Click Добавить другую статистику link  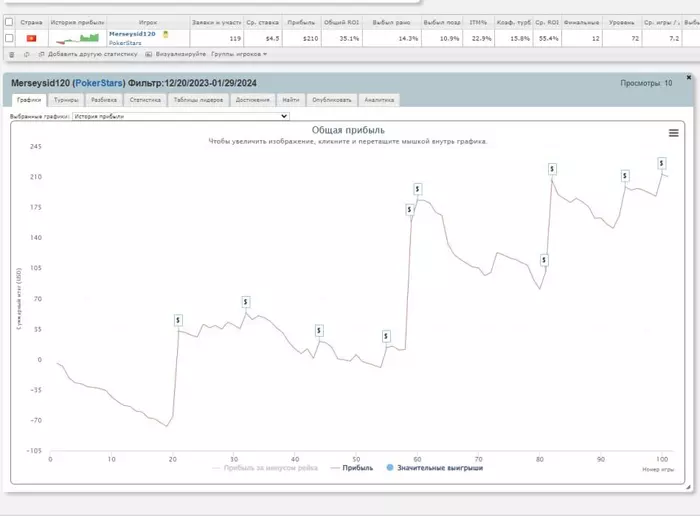click(x=92, y=54)
